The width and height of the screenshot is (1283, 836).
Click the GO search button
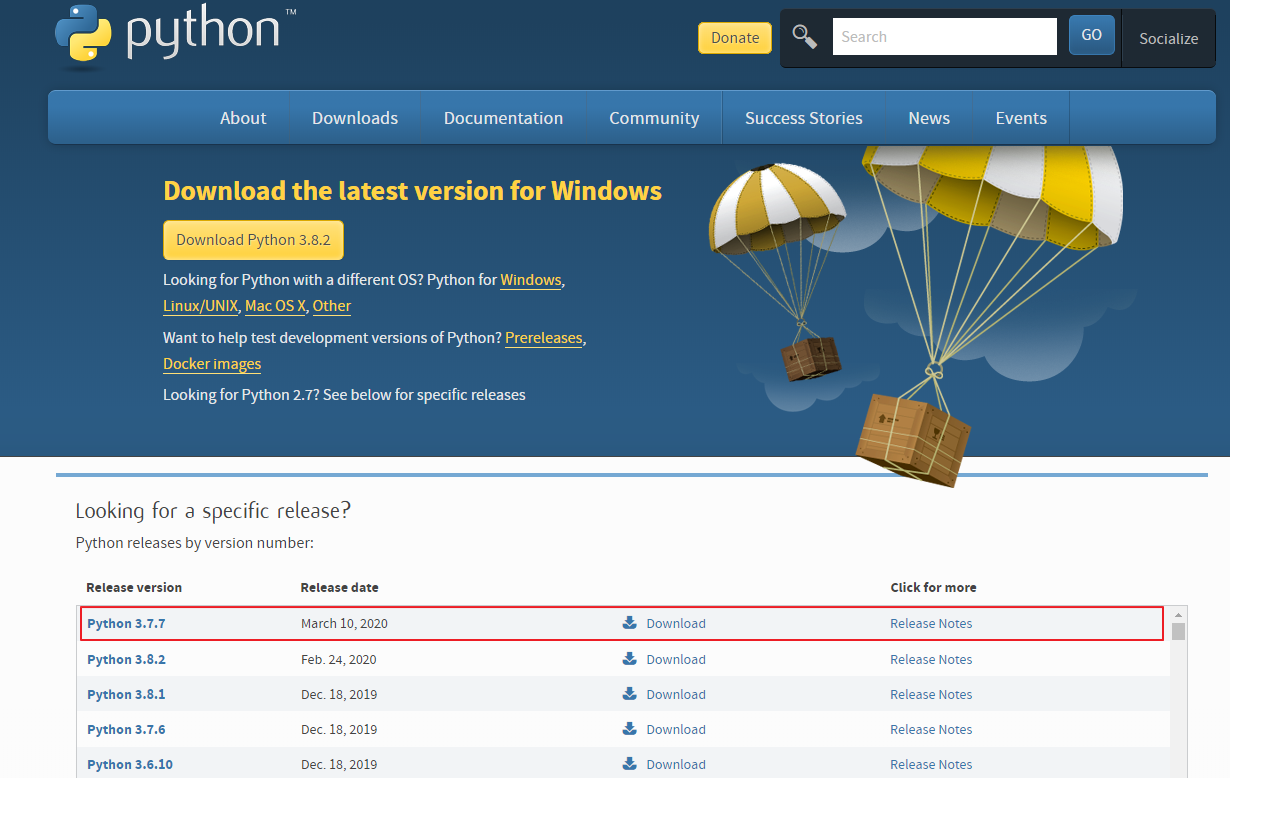(x=1092, y=35)
